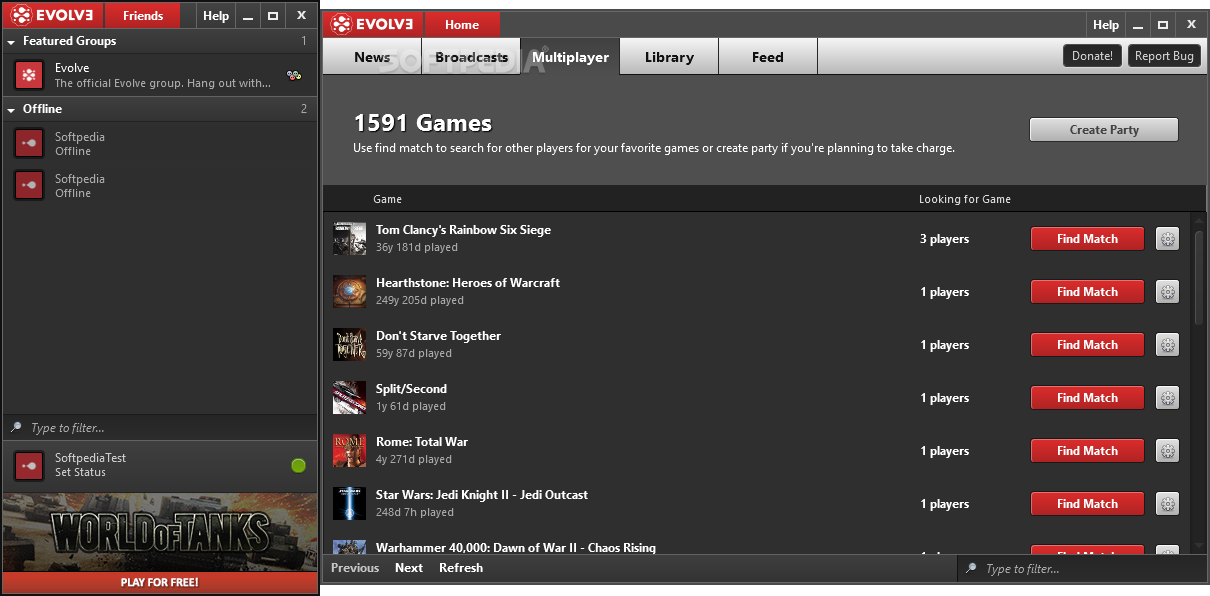Select Tom Clancy's Rainbow Six Siege title
Image resolution: width=1210 pixels, height=596 pixels.
coord(463,230)
